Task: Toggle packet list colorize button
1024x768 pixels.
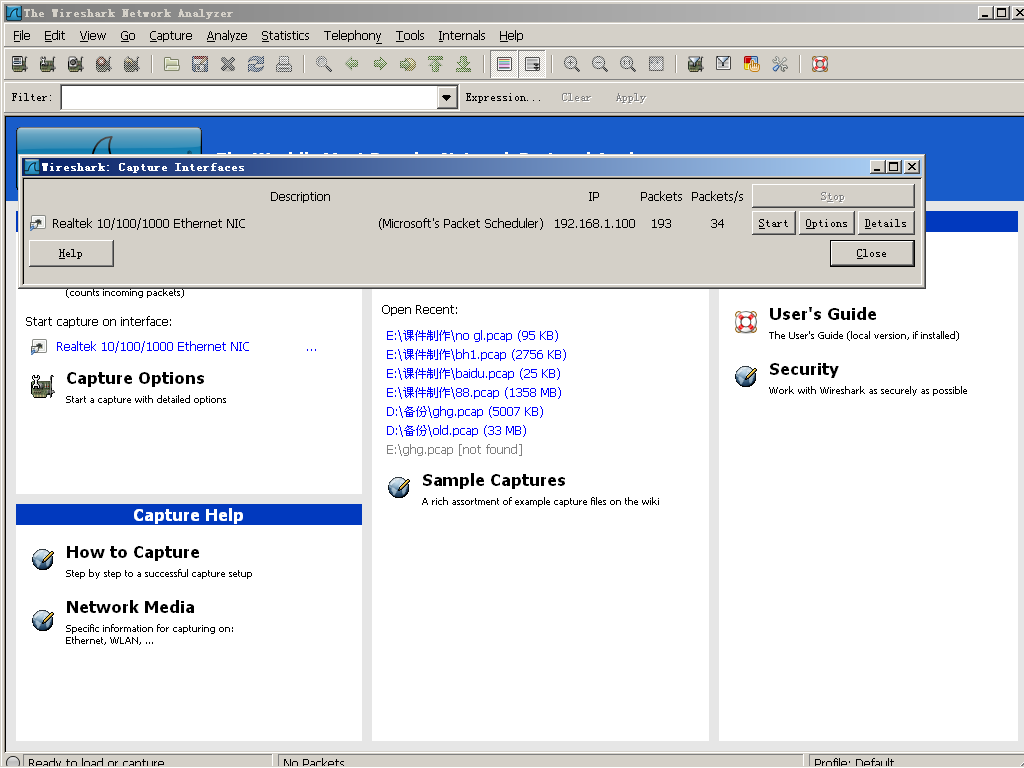Action: [x=504, y=64]
